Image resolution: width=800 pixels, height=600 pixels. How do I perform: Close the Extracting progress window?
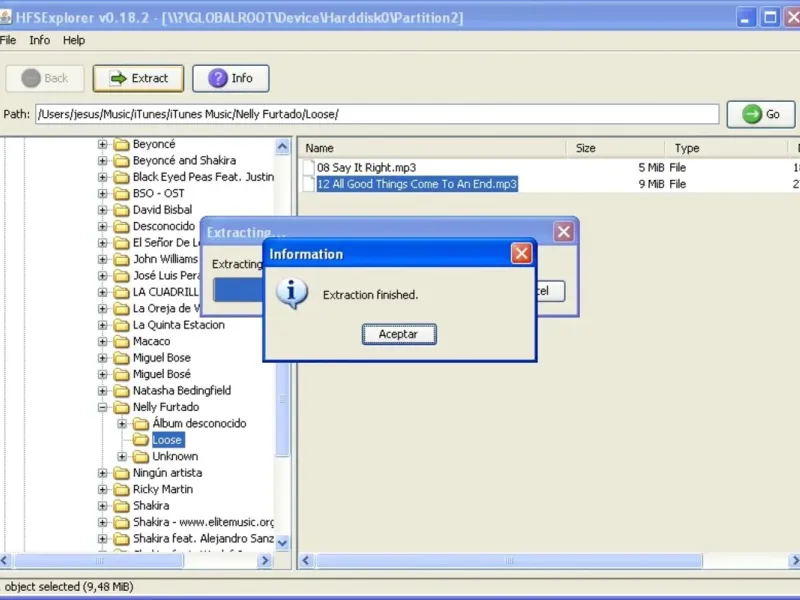[x=564, y=232]
